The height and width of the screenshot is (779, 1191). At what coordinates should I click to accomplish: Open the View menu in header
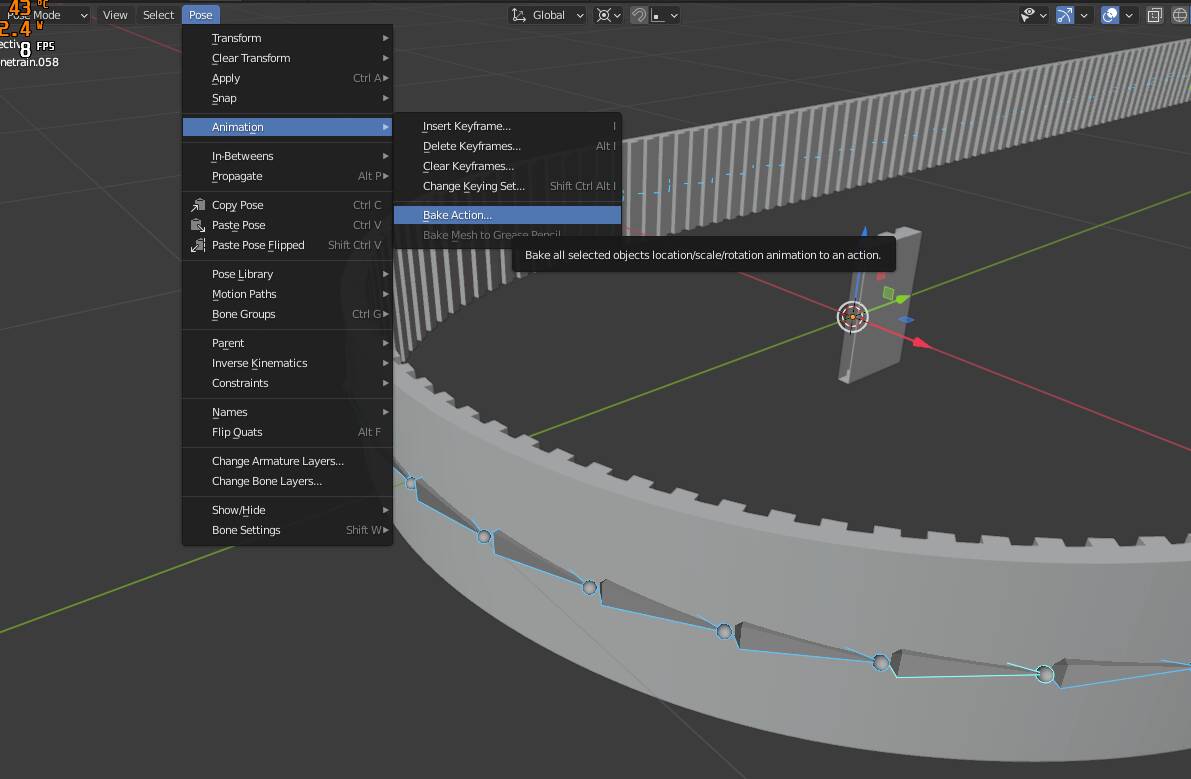[115, 15]
